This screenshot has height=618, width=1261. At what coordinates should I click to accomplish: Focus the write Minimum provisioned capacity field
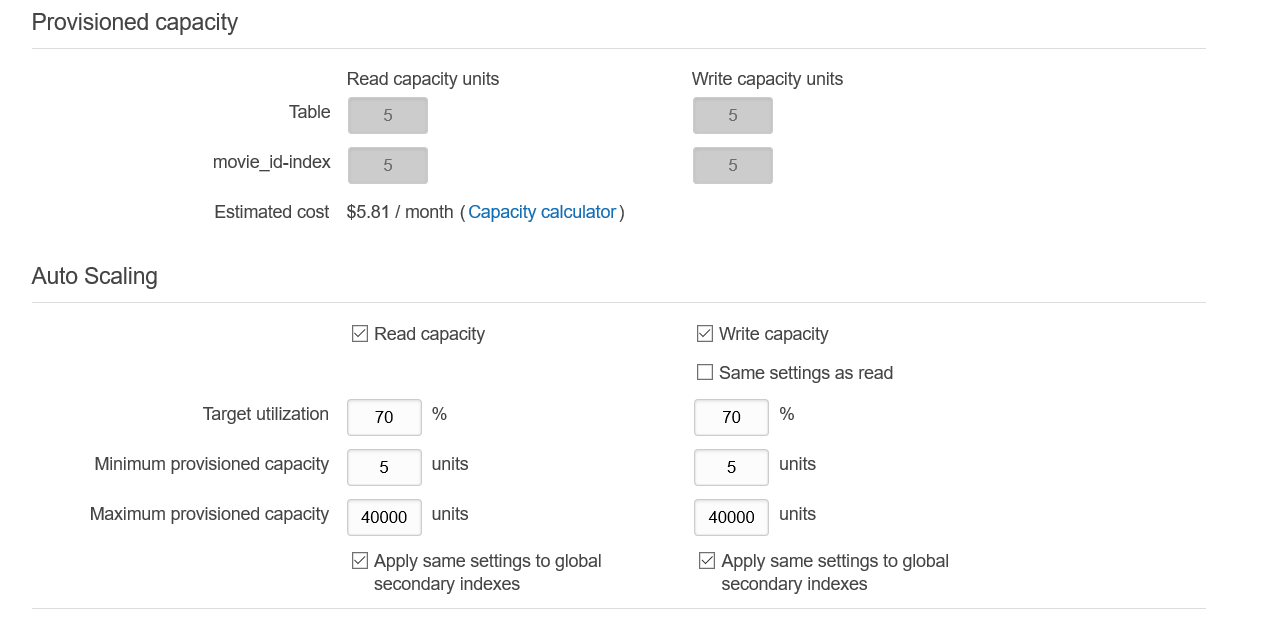pyautogui.click(x=731, y=467)
